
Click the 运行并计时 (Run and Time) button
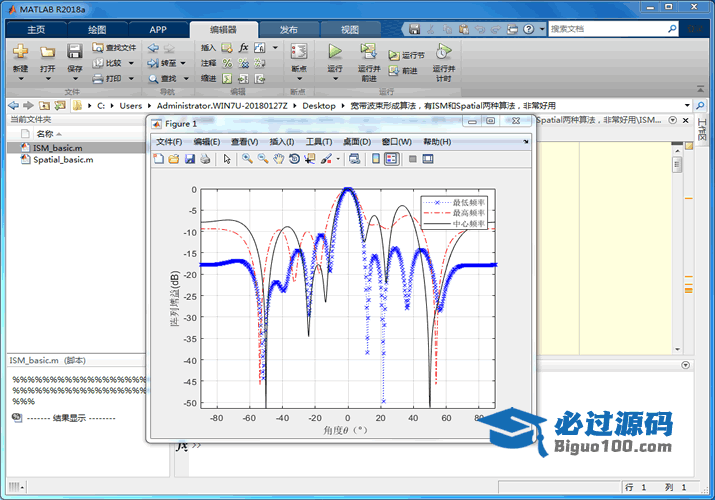pos(444,63)
